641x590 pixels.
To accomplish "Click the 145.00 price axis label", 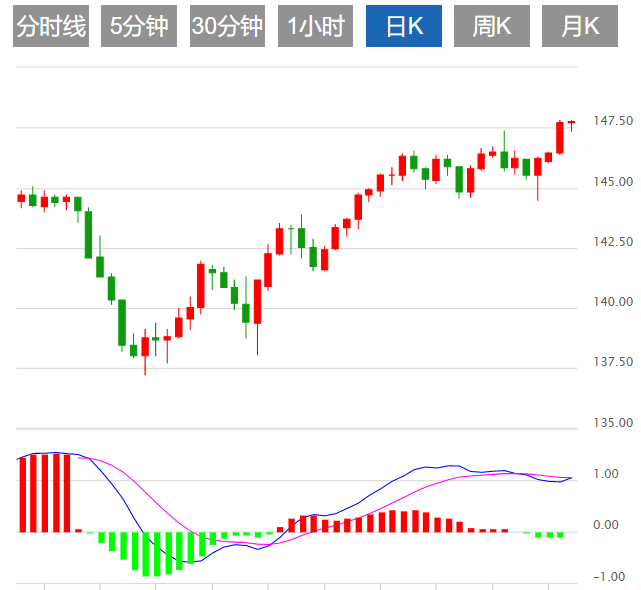I will click(x=613, y=181).
